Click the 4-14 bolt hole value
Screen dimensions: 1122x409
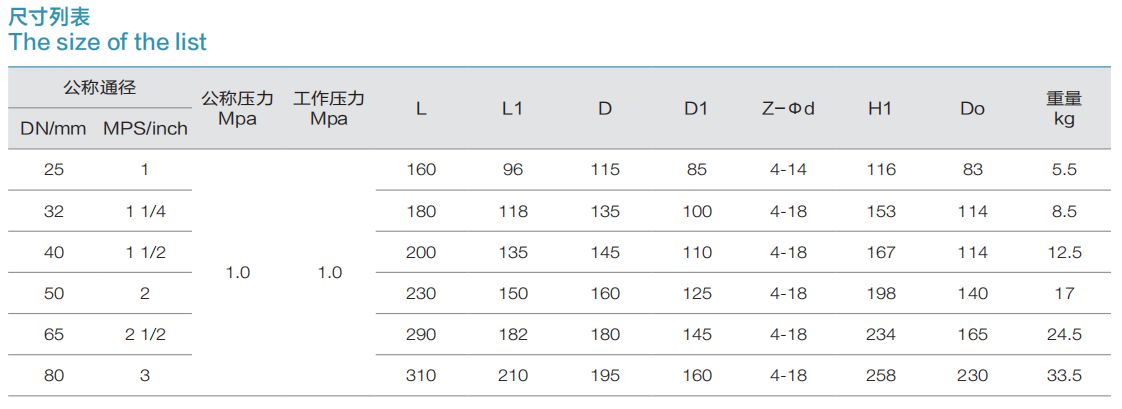point(789,169)
